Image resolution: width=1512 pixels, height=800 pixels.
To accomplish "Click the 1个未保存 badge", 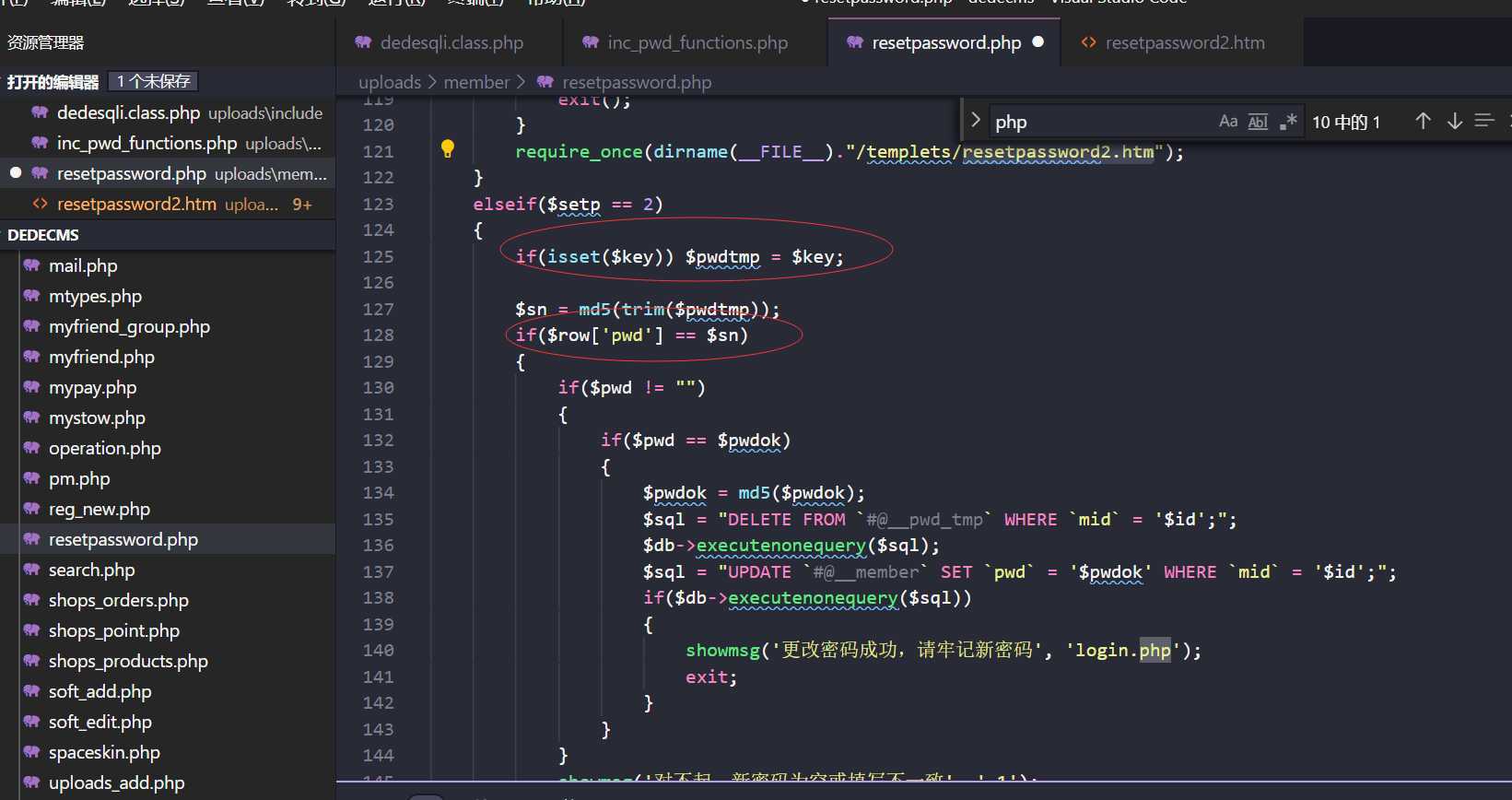I will (153, 81).
